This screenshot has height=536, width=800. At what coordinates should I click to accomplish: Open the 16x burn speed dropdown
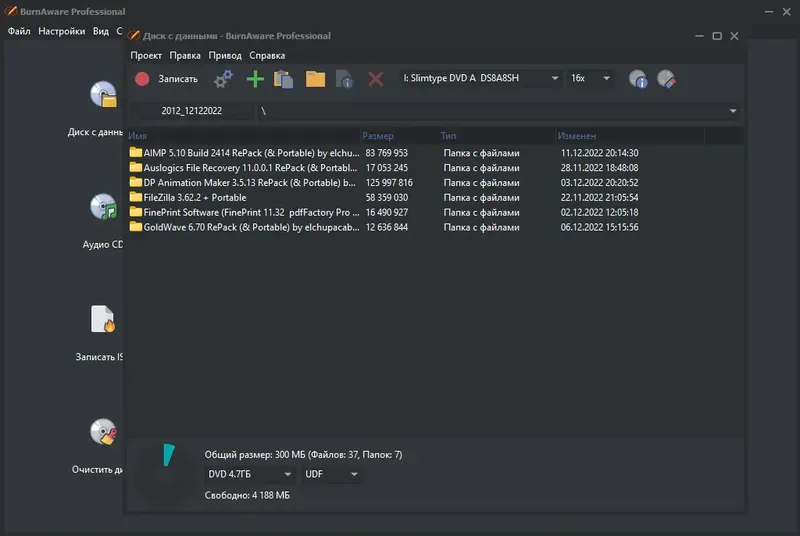point(590,78)
